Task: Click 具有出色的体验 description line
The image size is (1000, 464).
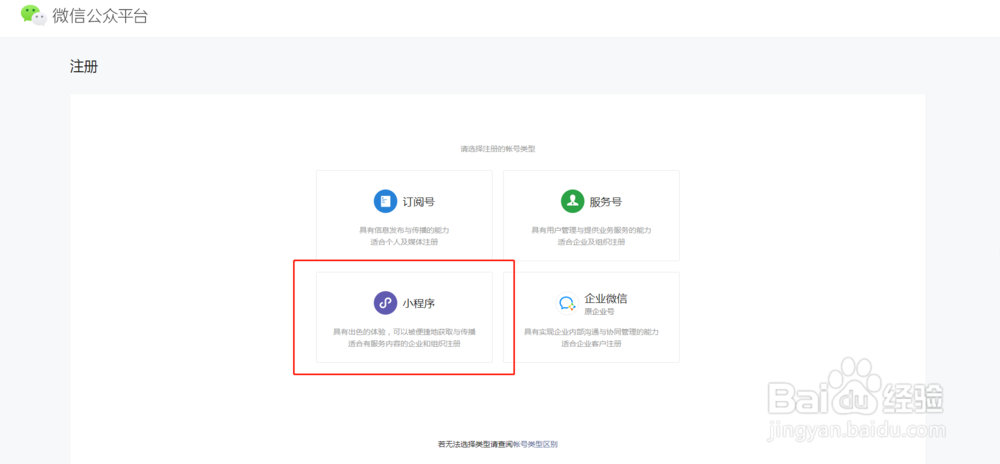Action: coord(404,332)
